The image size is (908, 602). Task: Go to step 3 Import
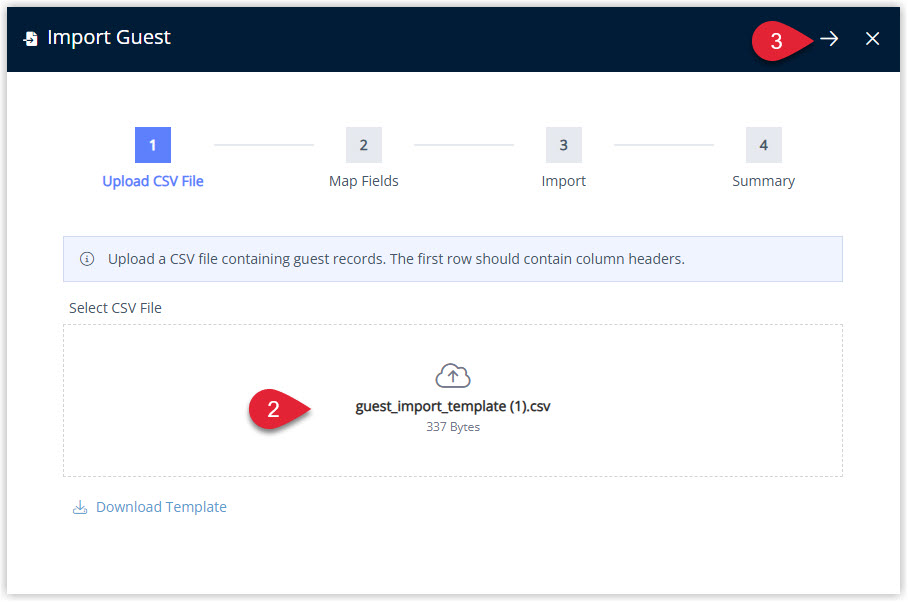pyautogui.click(x=563, y=145)
